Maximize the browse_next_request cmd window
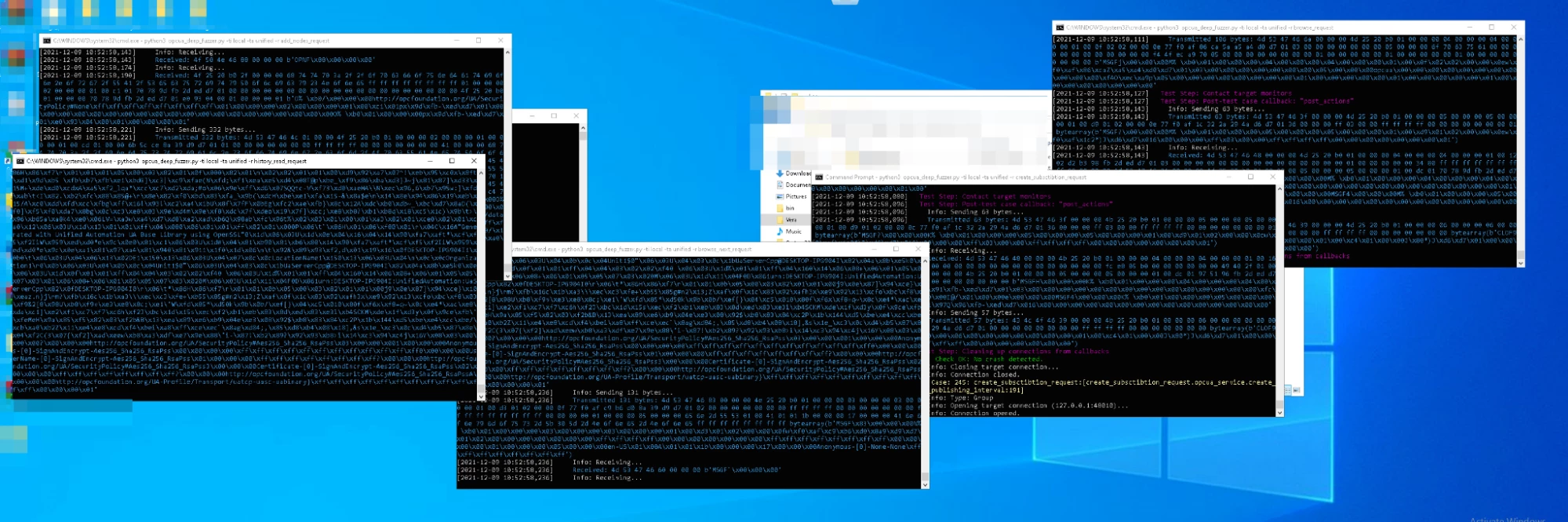The image size is (1568, 522). pyautogui.click(x=896, y=249)
